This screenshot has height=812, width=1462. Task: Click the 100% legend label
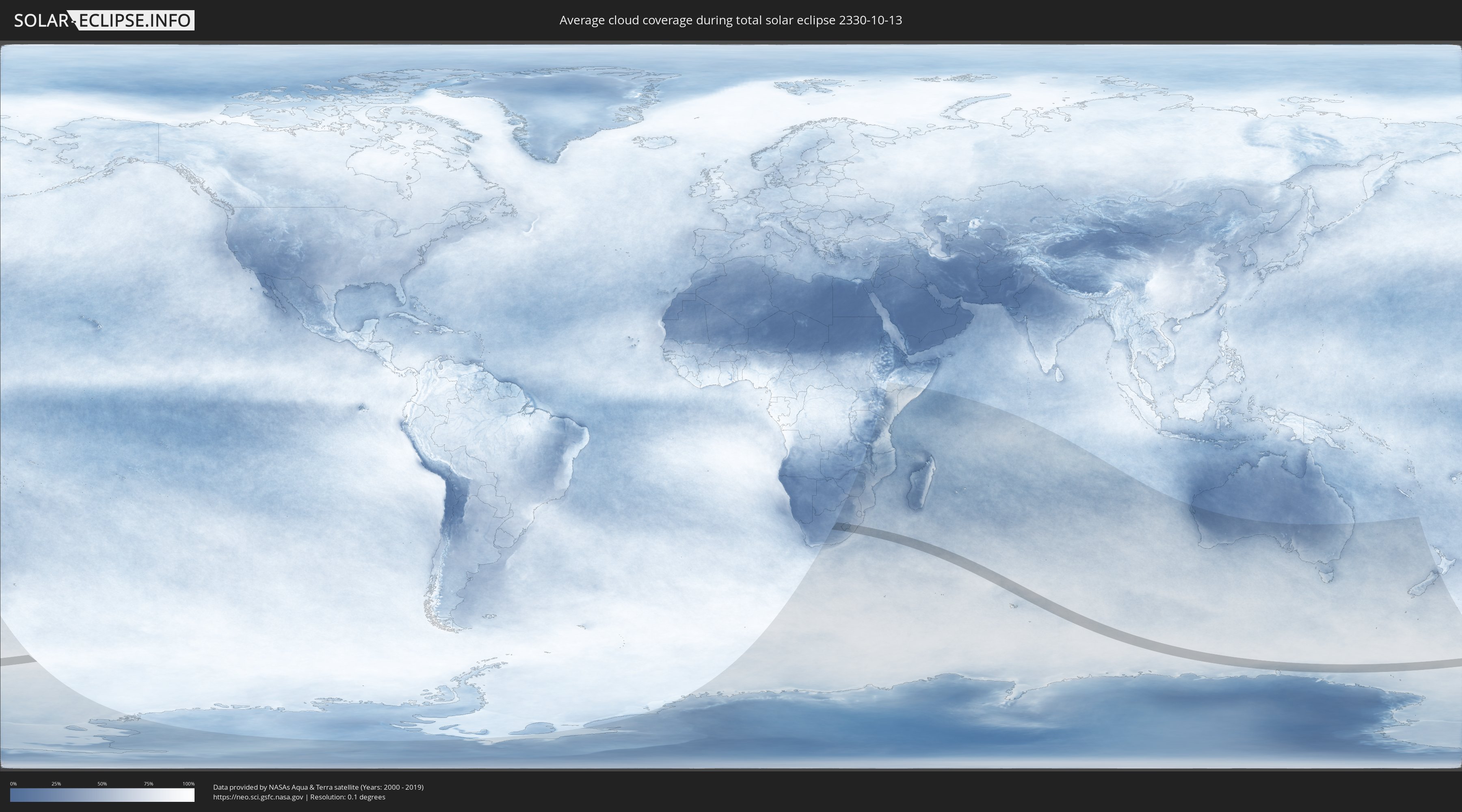click(188, 784)
